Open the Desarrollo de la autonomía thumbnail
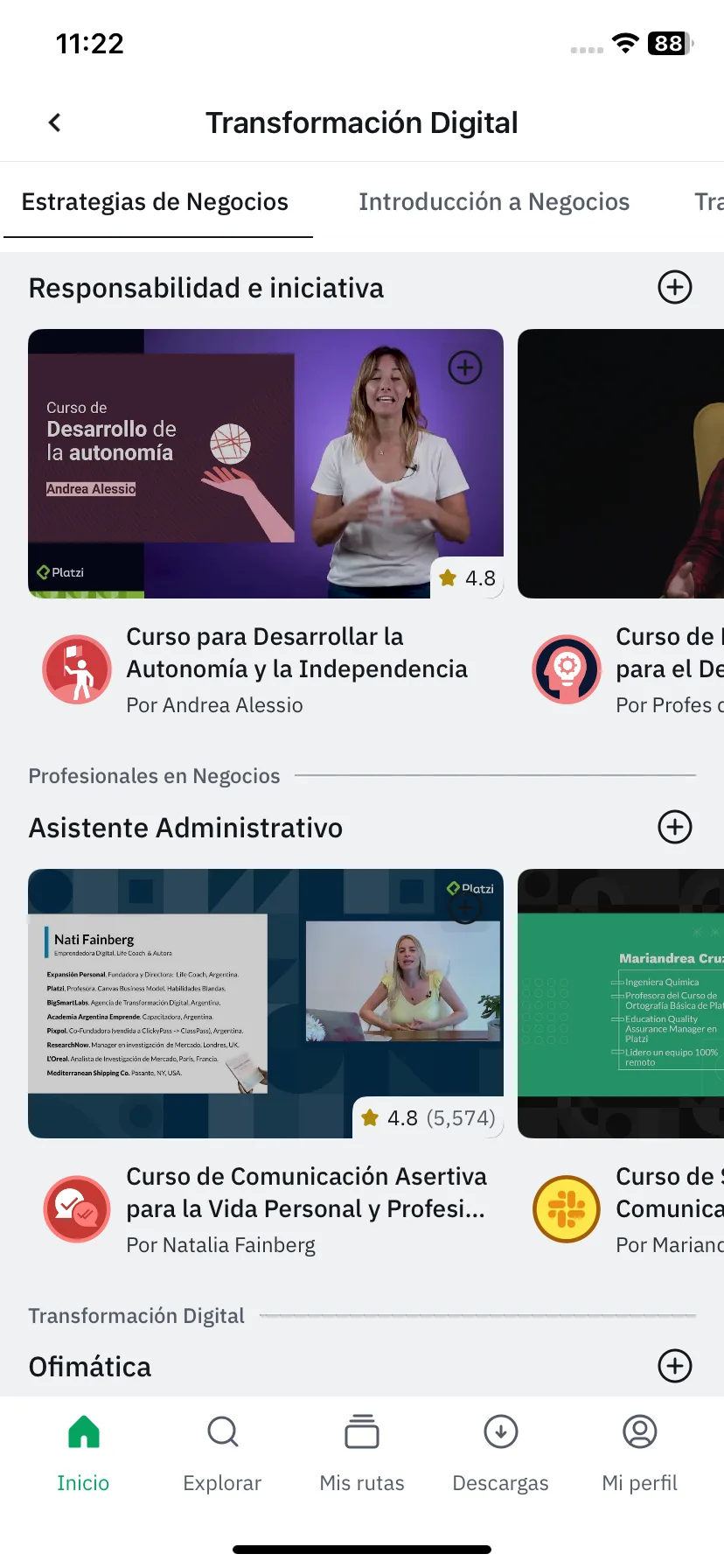This screenshot has width=724, height=1568. [x=266, y=464]
